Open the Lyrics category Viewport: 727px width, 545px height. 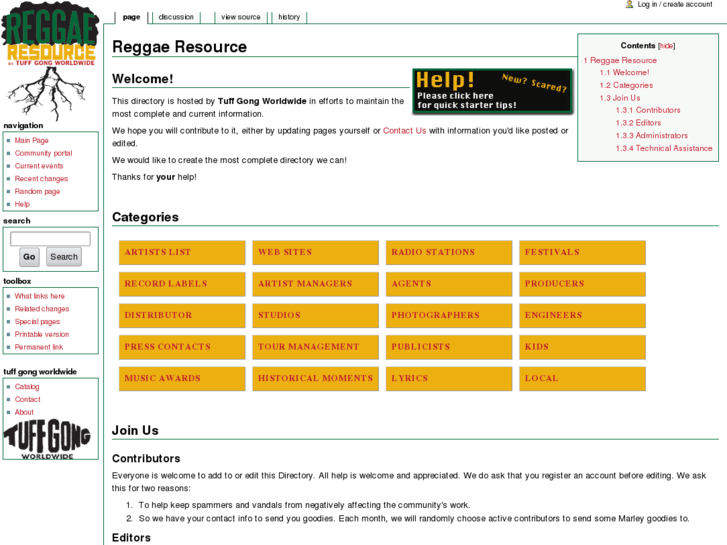pyautogui.click(x=449, y=378)
